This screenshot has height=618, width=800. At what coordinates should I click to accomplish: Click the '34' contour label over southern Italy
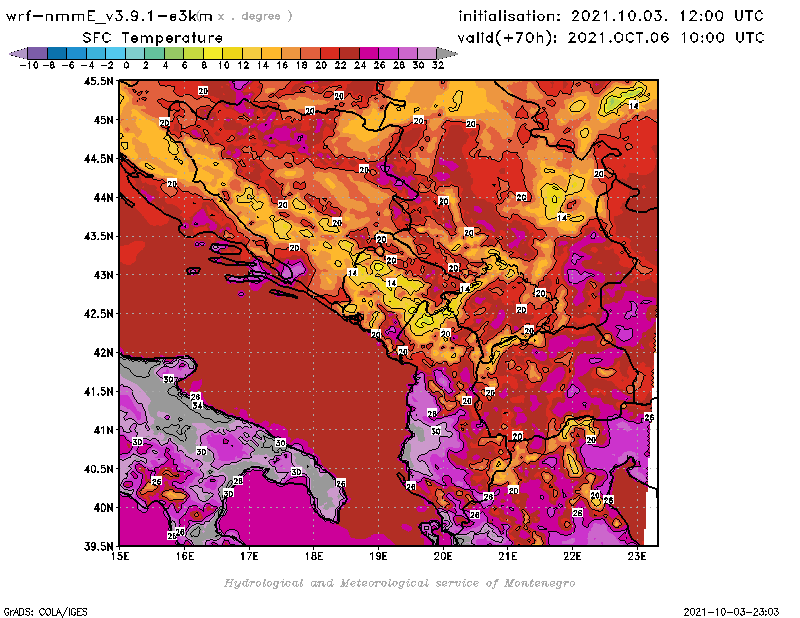pyautogui.click(x=198, y=405)
